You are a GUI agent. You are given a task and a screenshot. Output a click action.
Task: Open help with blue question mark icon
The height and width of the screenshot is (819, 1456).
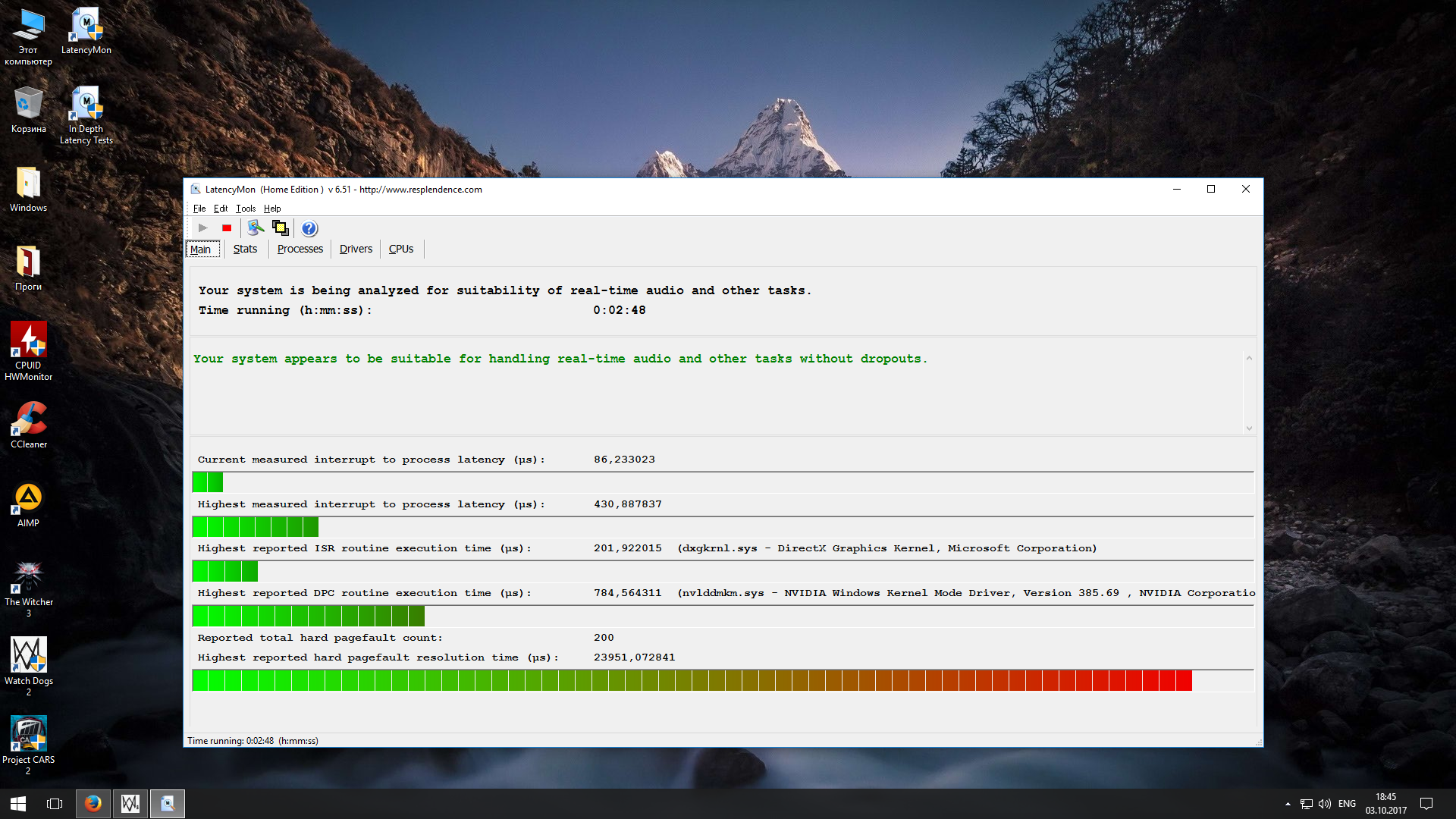(x=309, y=228)
